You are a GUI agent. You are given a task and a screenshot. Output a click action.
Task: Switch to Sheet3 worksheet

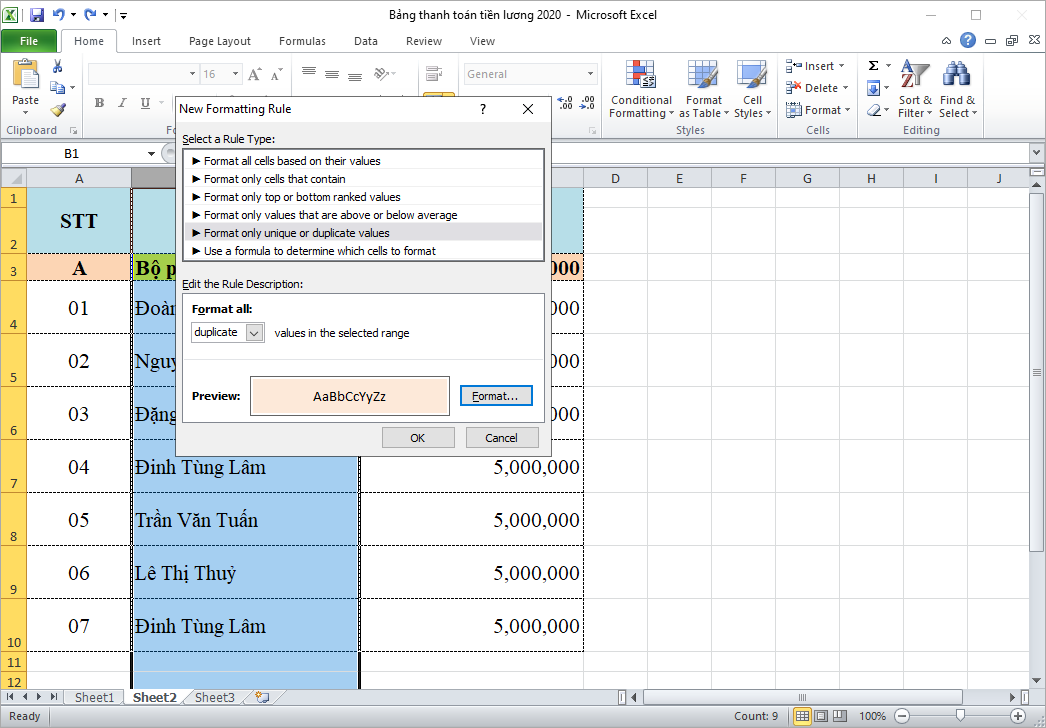coord(214,697)
